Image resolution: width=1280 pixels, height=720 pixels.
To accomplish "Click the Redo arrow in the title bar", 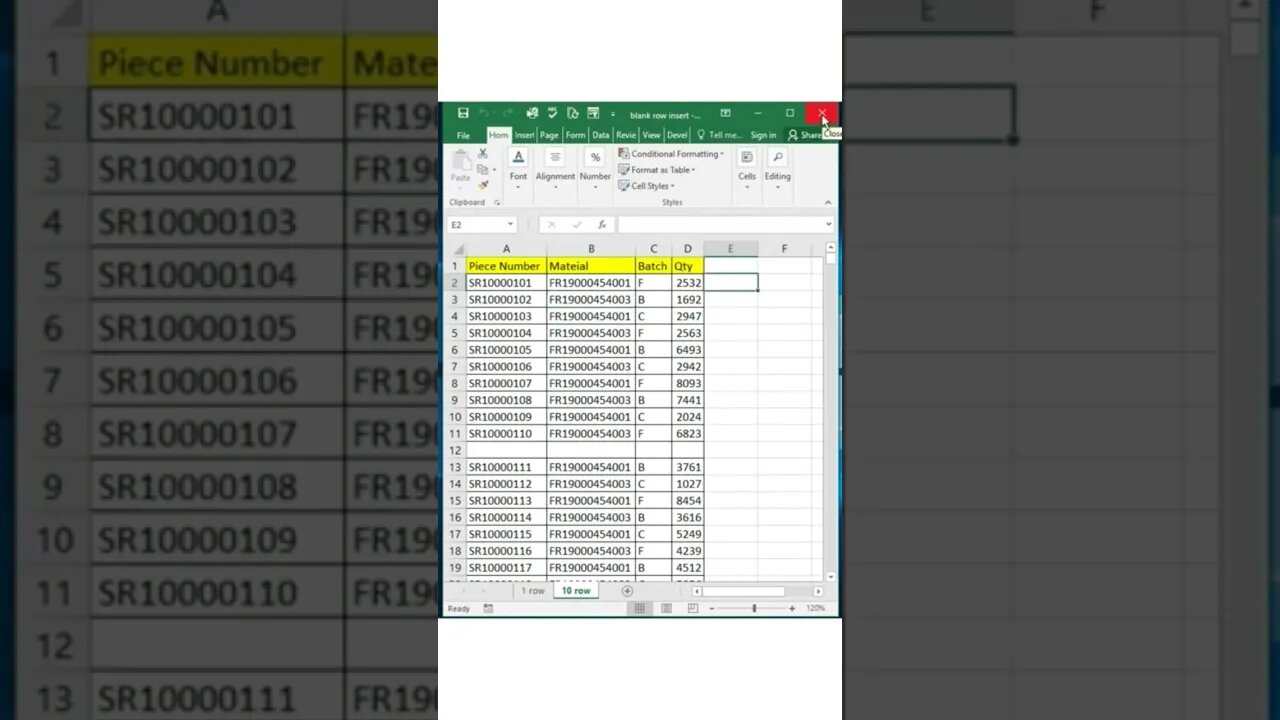I will click(x=507, y=113).
